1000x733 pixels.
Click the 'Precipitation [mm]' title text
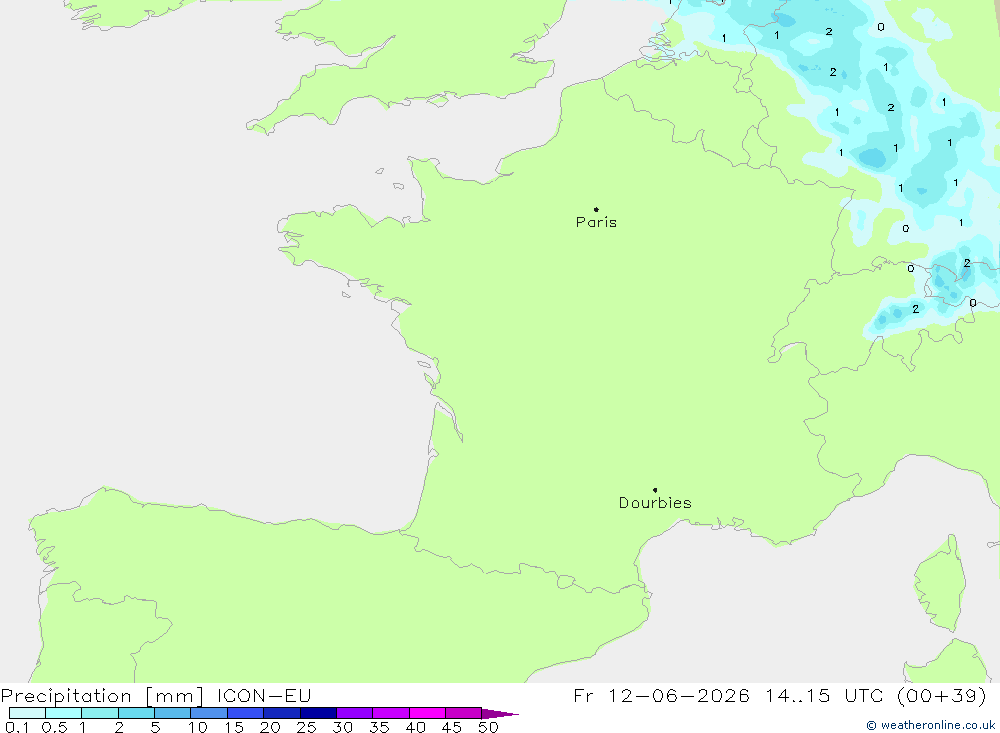(102, 695)
